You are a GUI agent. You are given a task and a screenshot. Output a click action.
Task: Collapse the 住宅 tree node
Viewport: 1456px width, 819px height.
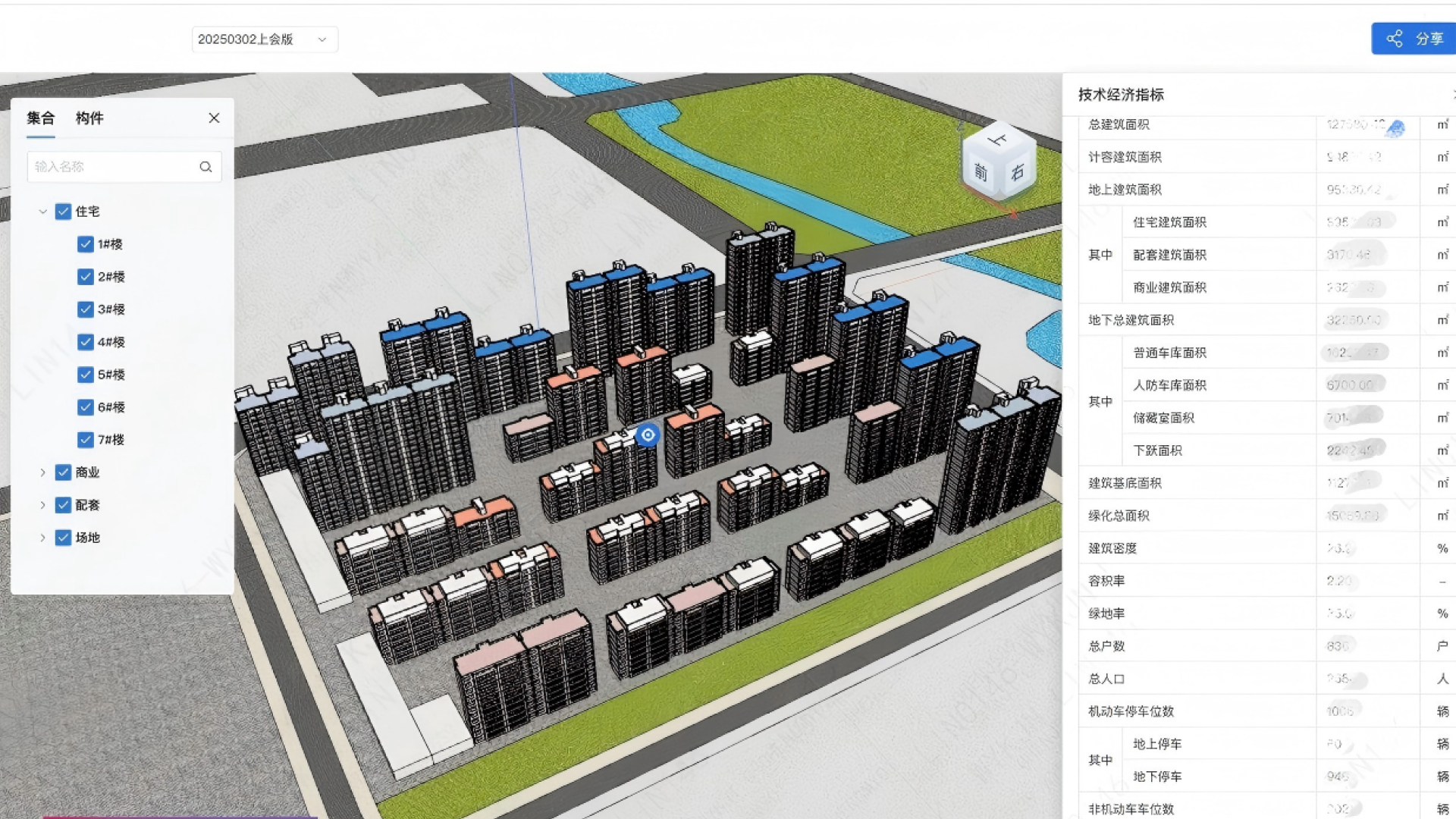click(x=42, y=212)
